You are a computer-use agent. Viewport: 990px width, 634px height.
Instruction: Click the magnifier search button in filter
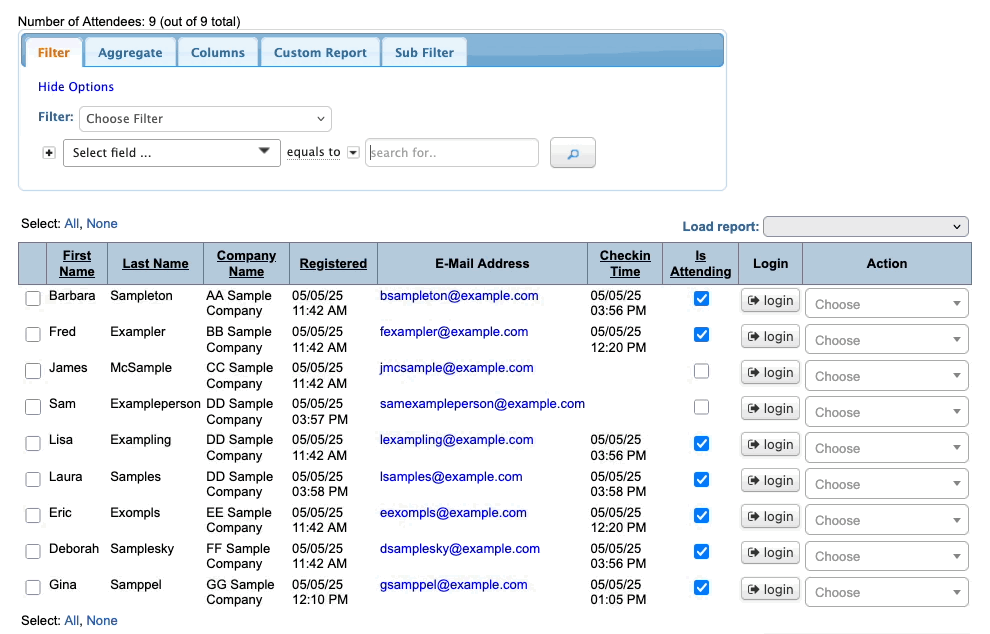pos(573,153)
